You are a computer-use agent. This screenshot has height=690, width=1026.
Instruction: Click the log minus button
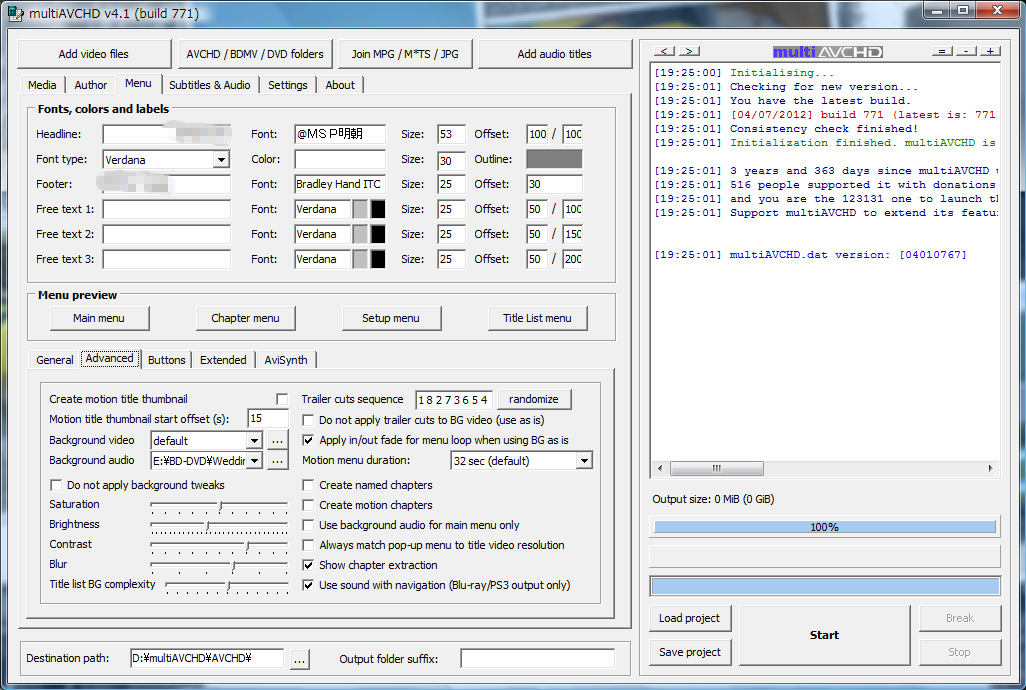[966, 51]
